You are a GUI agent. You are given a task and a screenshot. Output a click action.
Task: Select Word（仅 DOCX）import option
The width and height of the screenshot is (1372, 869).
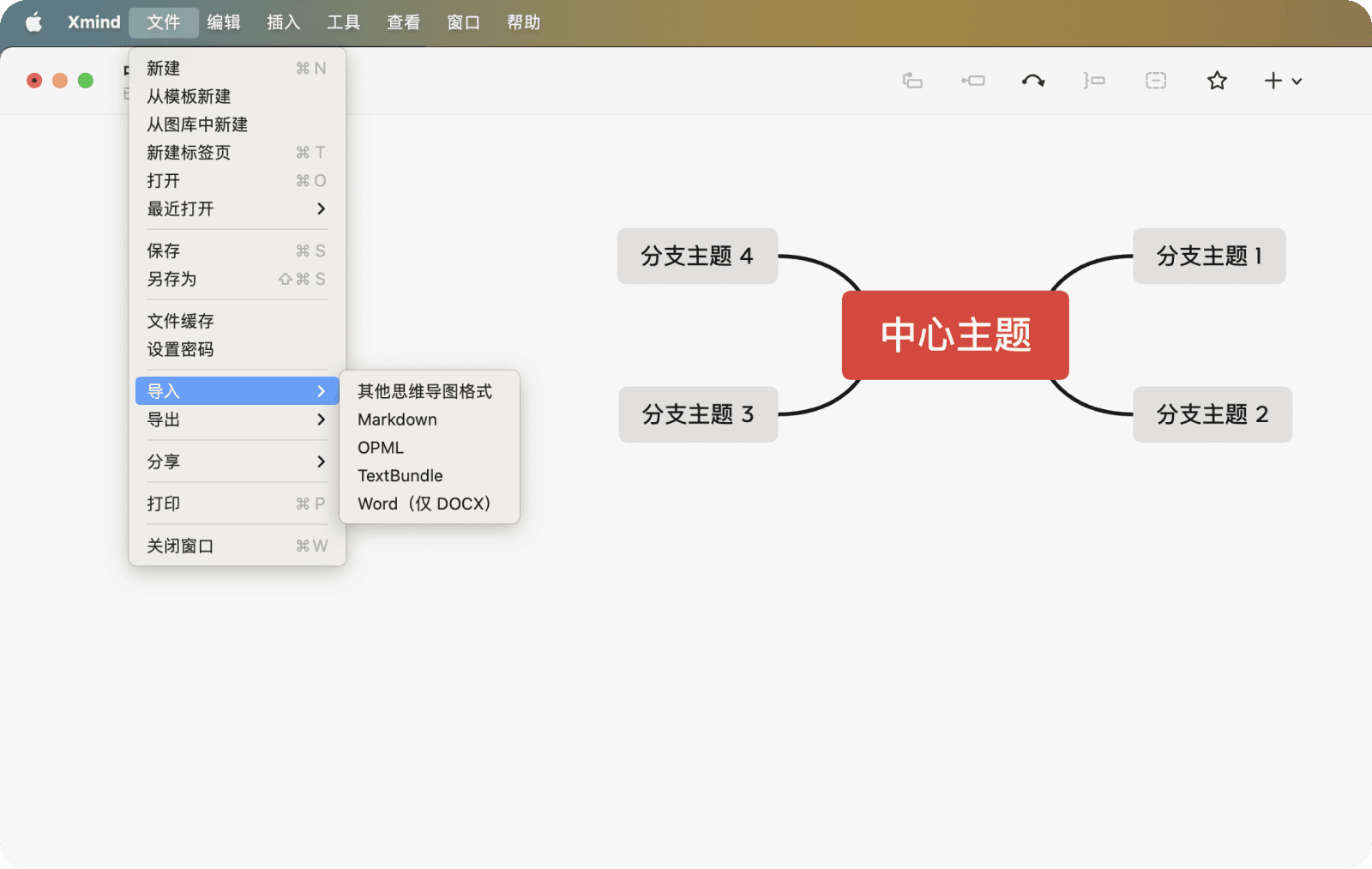[x=424, y=504]
